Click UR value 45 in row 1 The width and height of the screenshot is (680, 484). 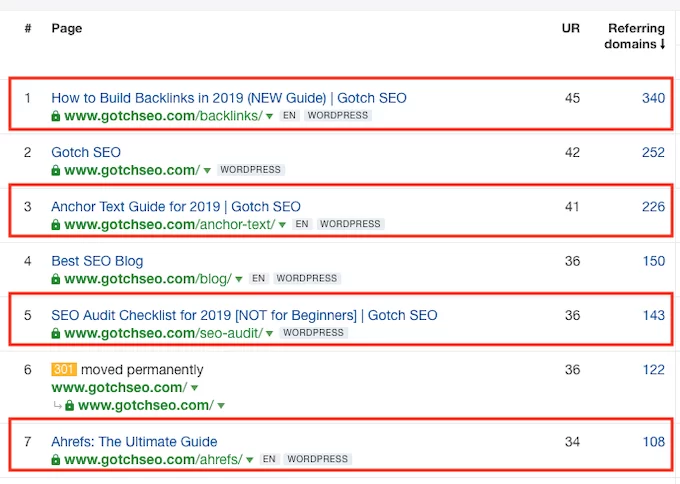click(x=572, y=98)
